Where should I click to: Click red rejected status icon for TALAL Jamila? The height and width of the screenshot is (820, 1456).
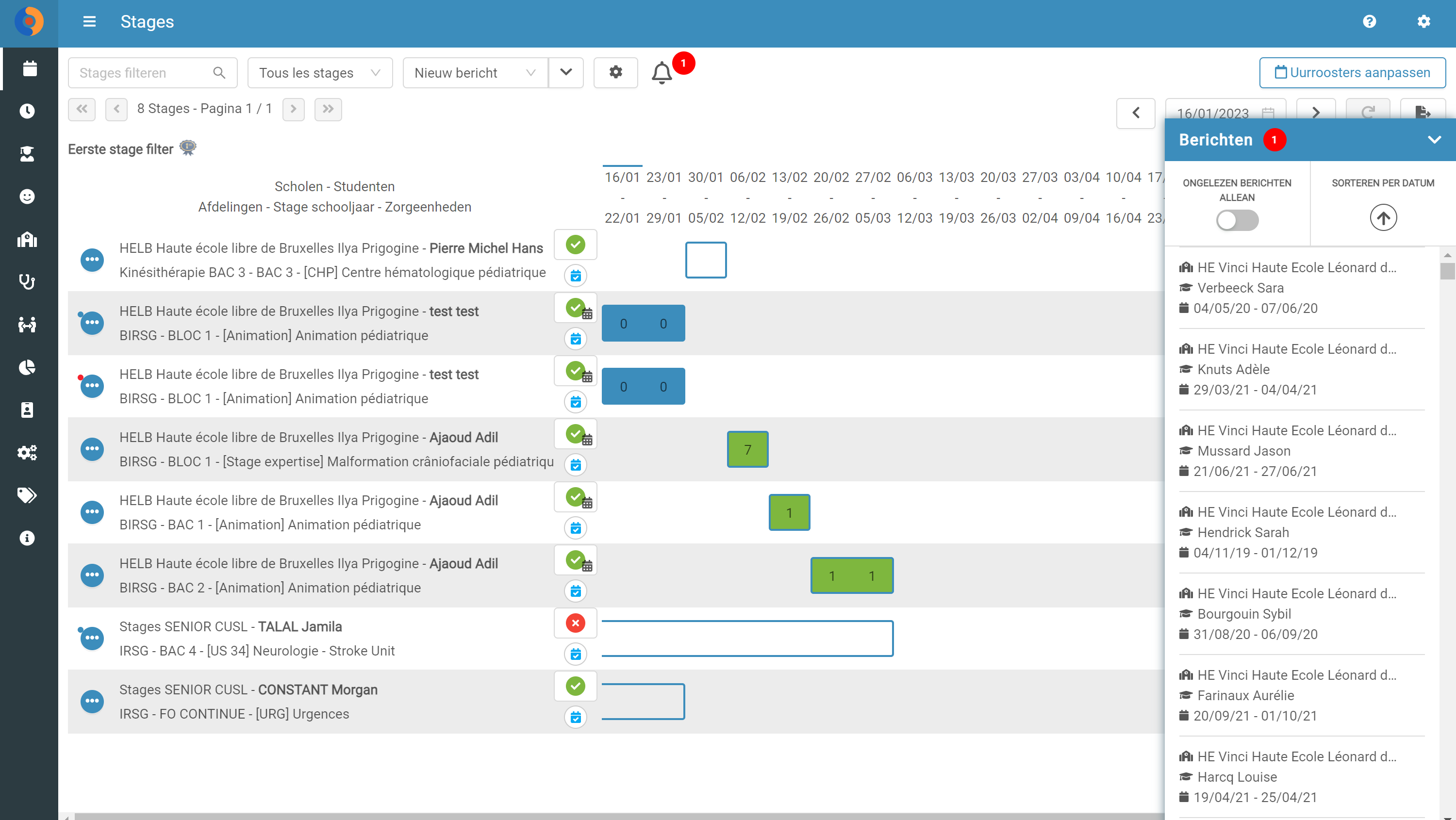click(x=576, y=623)
